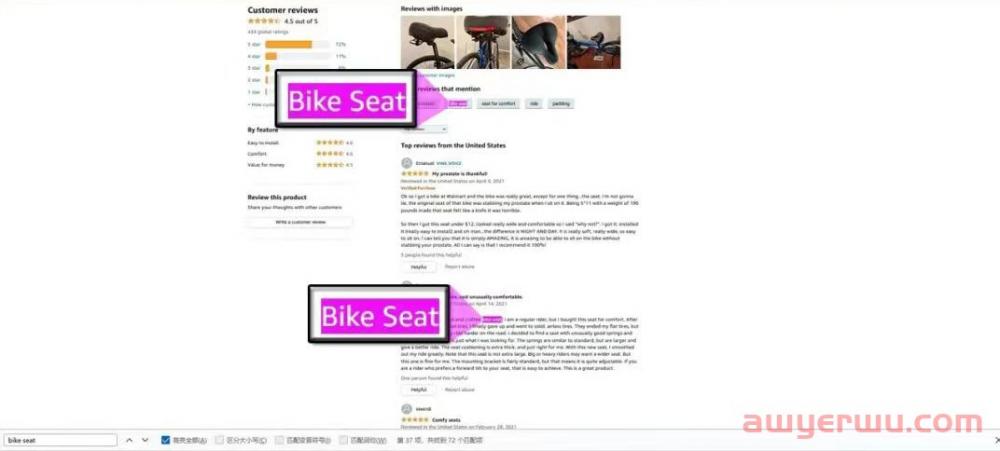Screen dimensions: 1000x451
Task: Filter reviews by 'padding' tag
Action: pos(561,103)
